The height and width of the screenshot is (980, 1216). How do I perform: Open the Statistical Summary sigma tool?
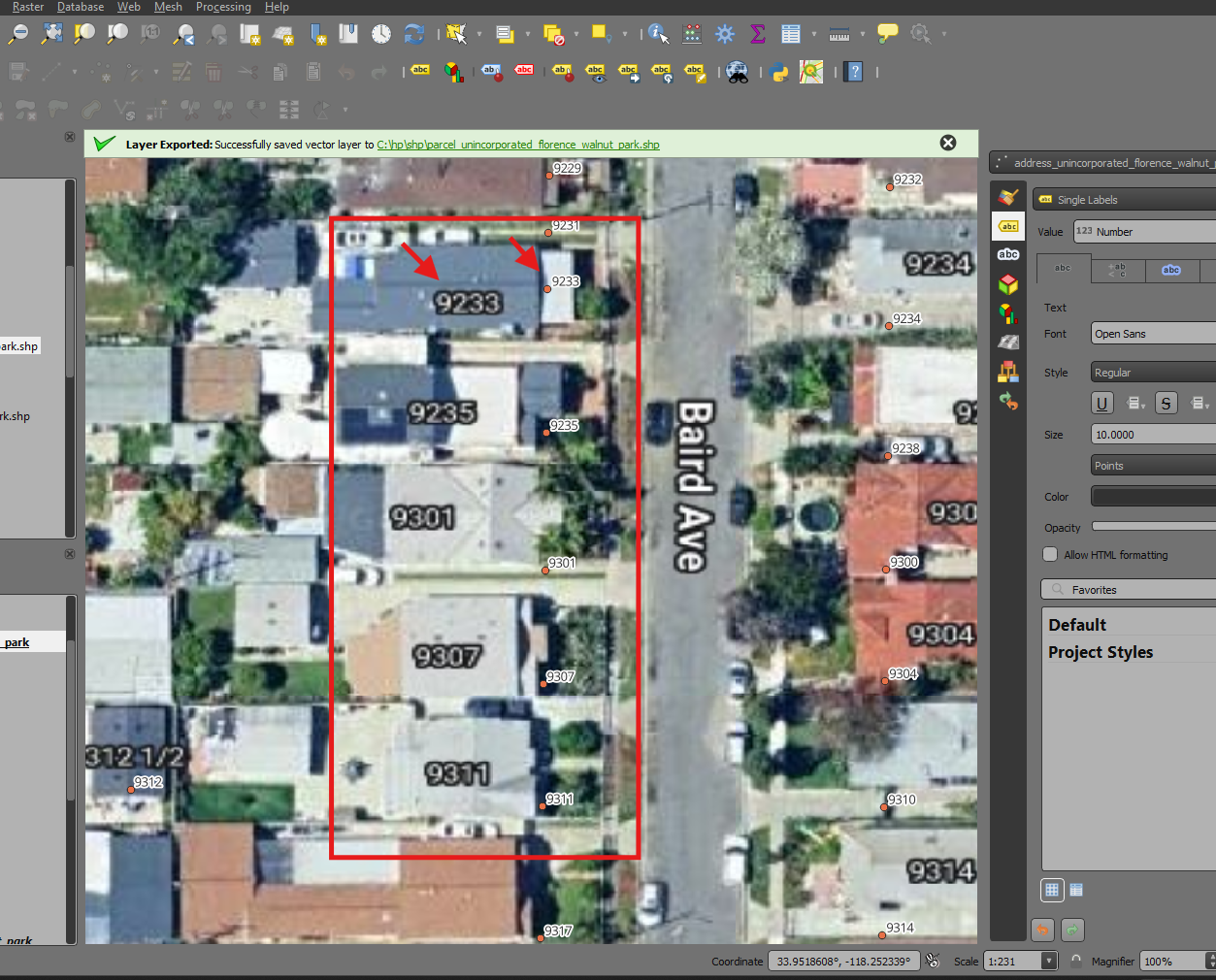point(758,35)
